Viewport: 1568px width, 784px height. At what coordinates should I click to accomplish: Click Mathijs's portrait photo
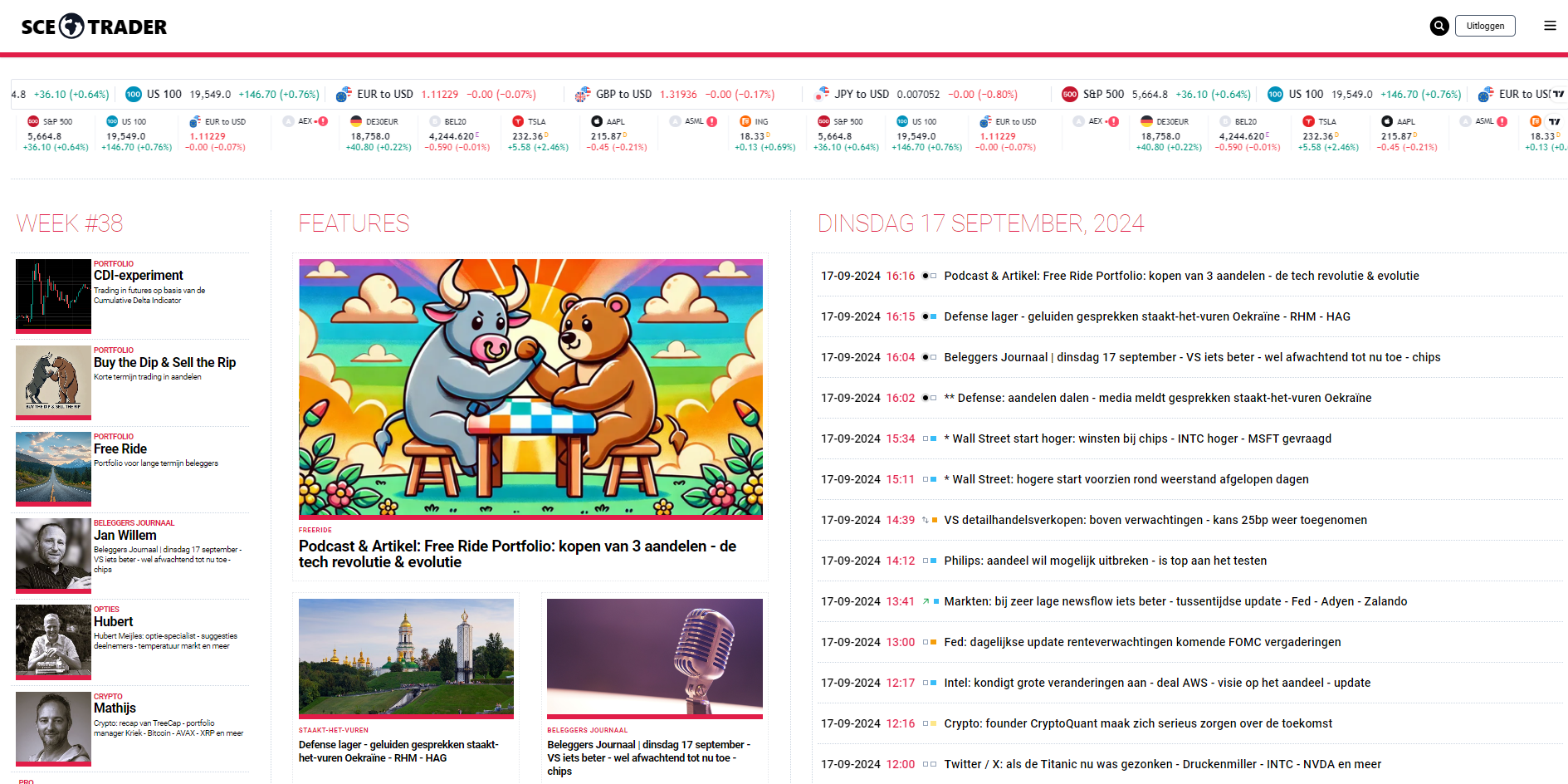pos(53,728)
